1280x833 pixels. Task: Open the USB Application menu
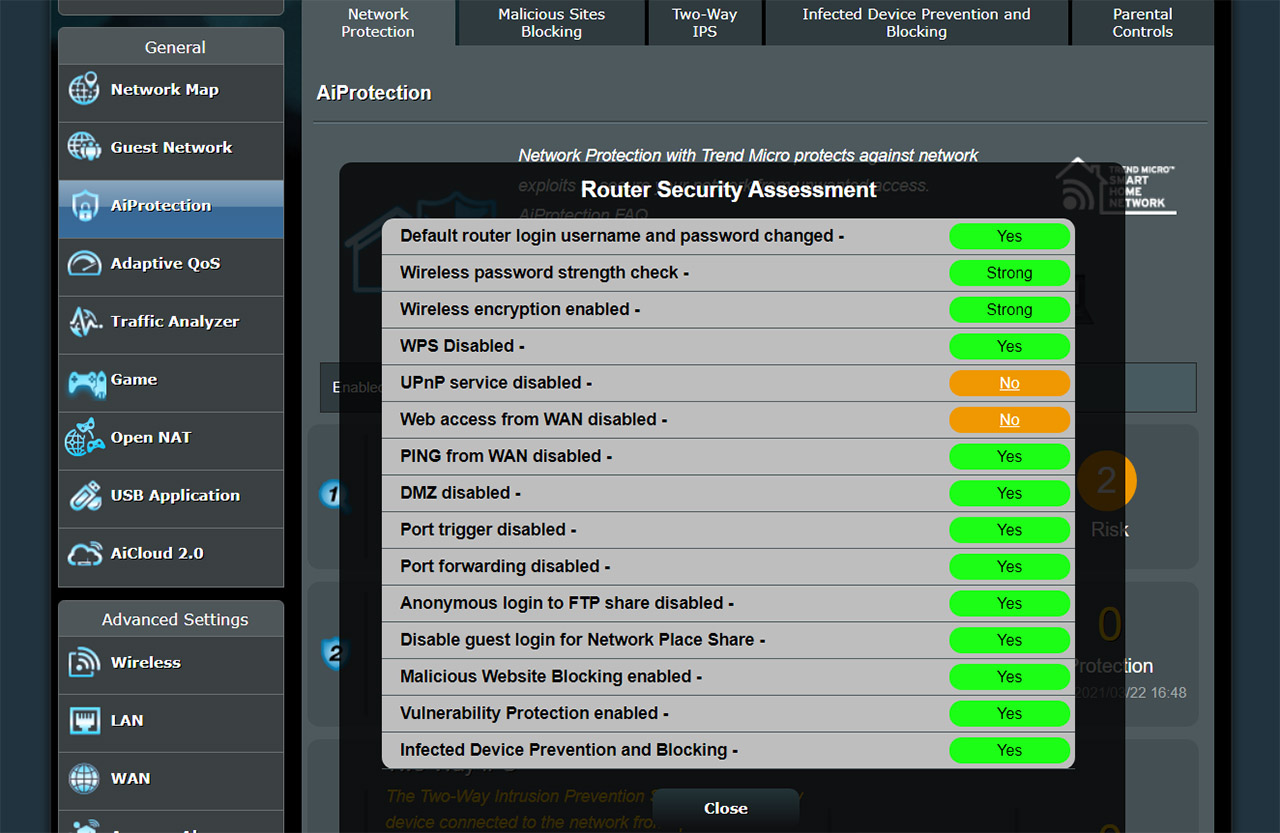click(171, 499)
